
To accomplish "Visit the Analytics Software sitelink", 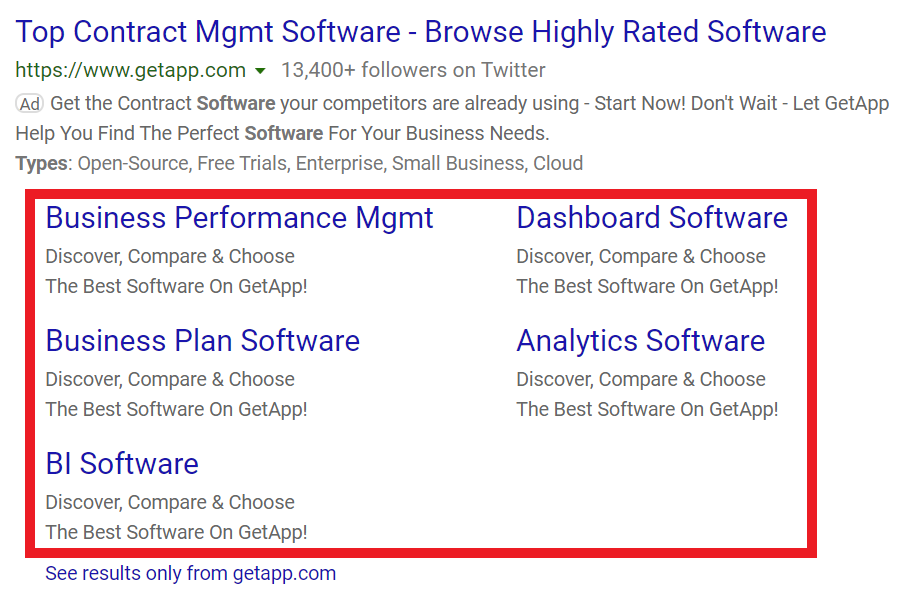I will coord(640,341).
